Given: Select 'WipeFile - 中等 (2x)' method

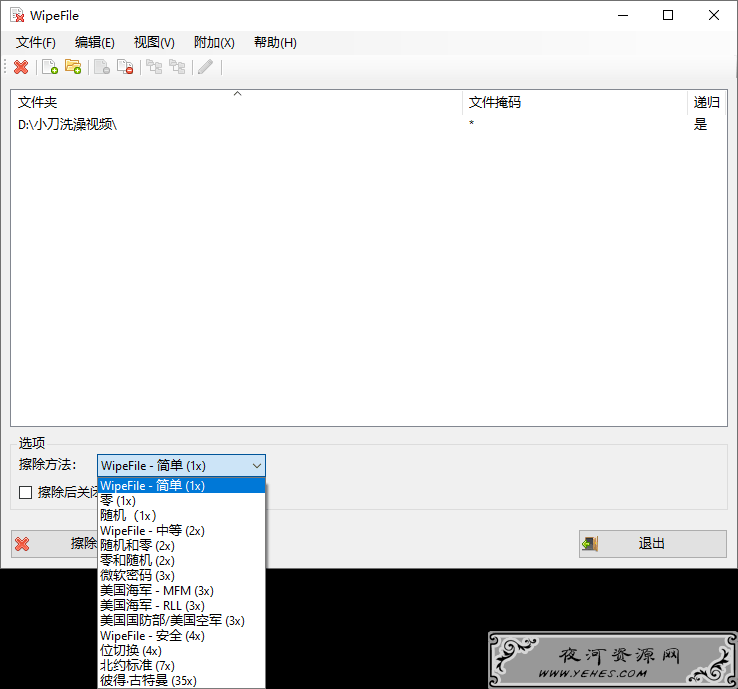Looking at the screenshot, I should point(182,531).
